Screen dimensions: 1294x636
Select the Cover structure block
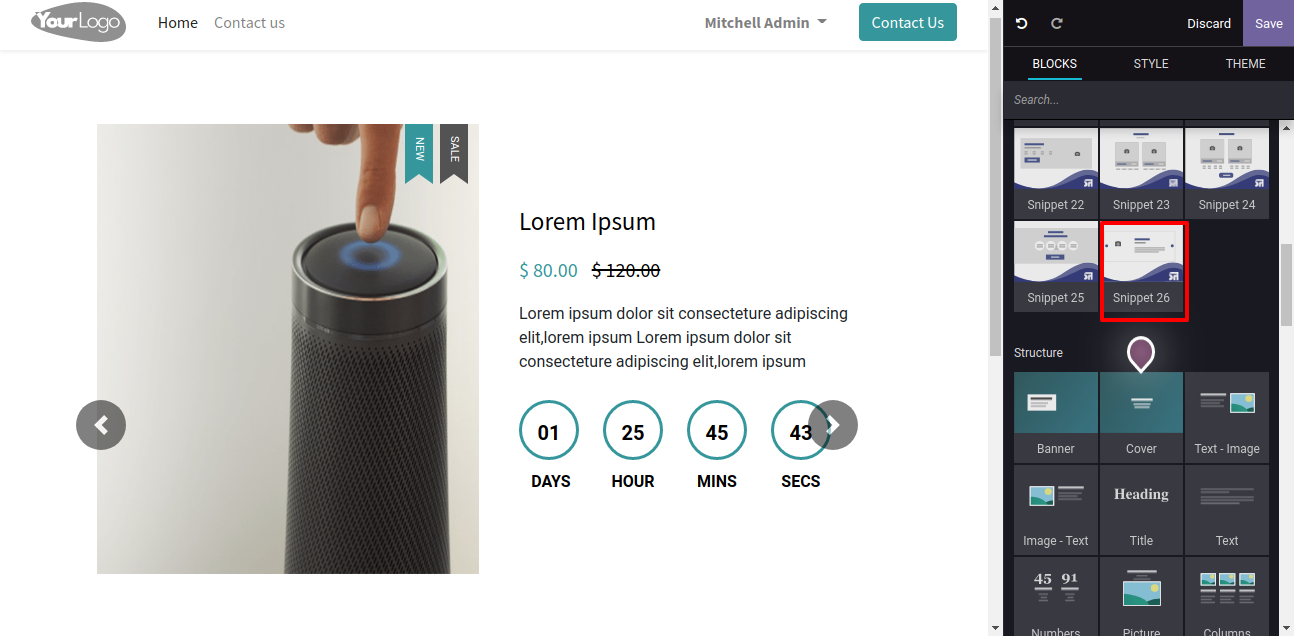click(x=1141, y=417)
